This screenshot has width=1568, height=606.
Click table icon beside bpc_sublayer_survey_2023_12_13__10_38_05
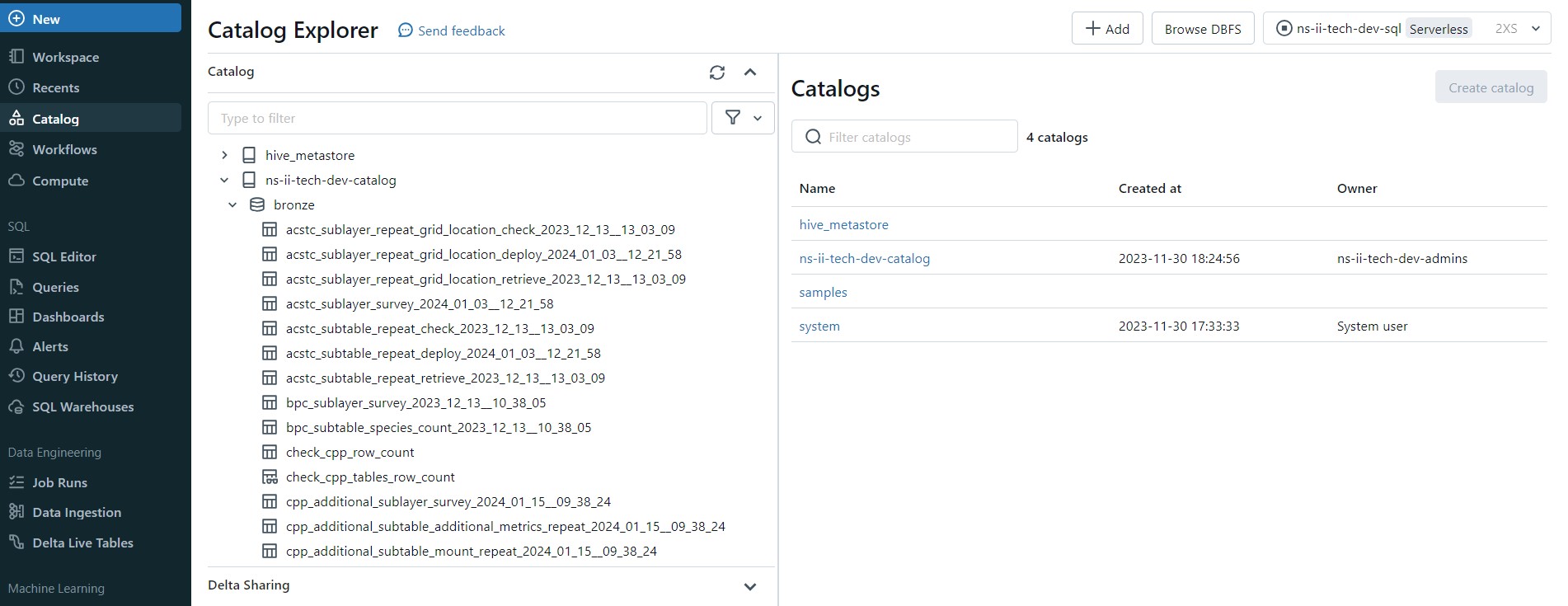(270, 402)
